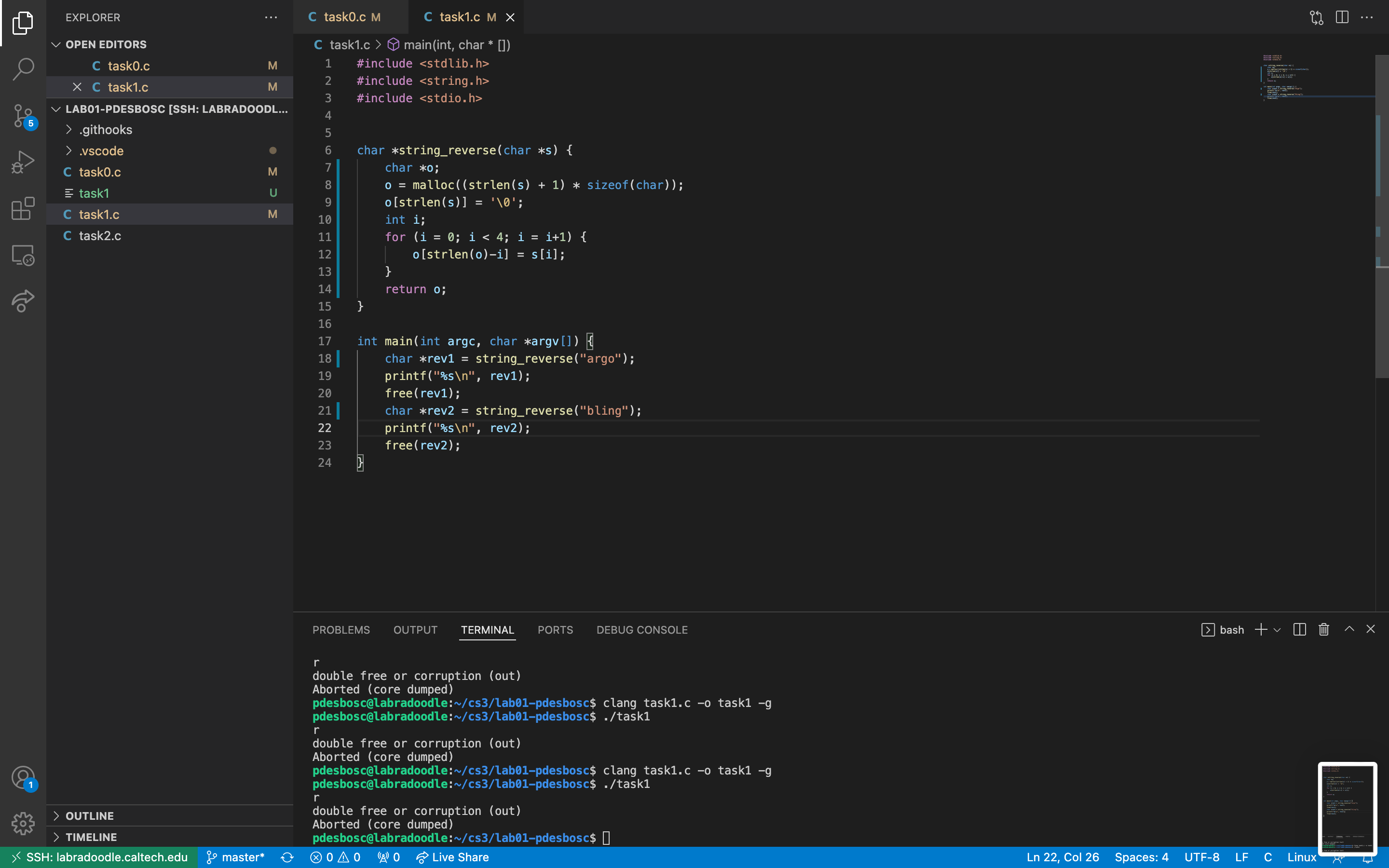Image resolution: width=1389 pixels, height=868 pixels.
Task: Expand the OUTLINE section
Action: pos(90,816)
